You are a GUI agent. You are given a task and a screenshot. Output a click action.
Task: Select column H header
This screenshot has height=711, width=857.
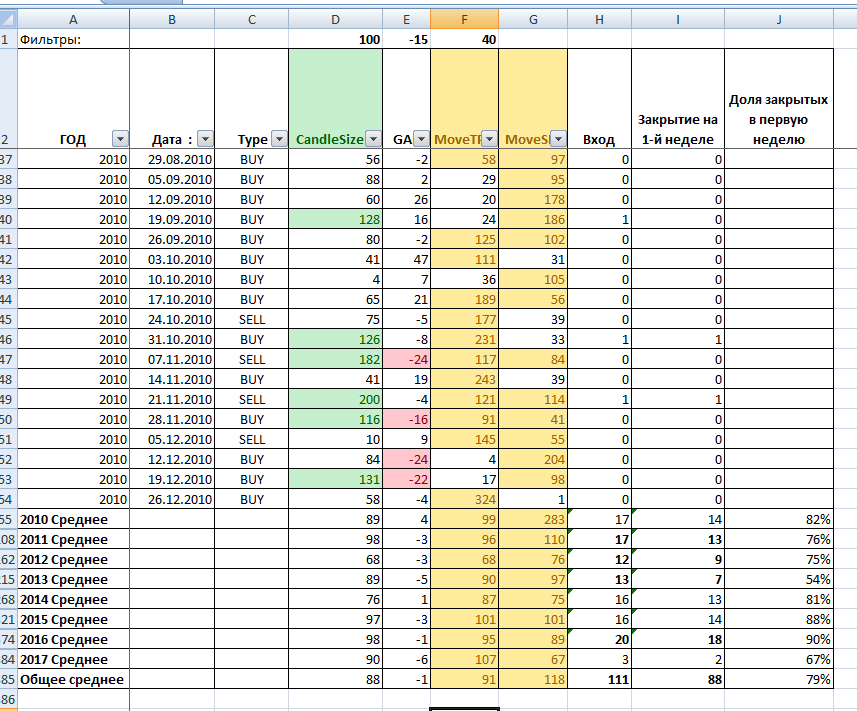click(600, 20)
